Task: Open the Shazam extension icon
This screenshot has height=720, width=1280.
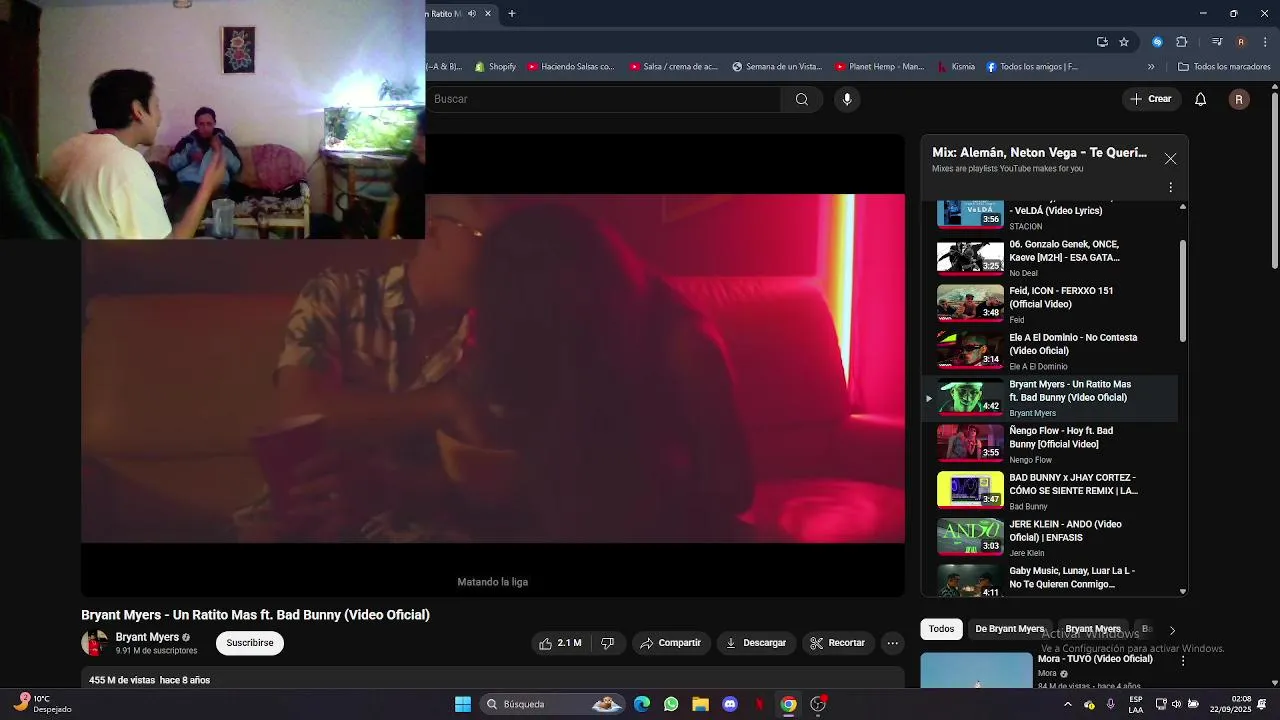Action: (1157, 42)
